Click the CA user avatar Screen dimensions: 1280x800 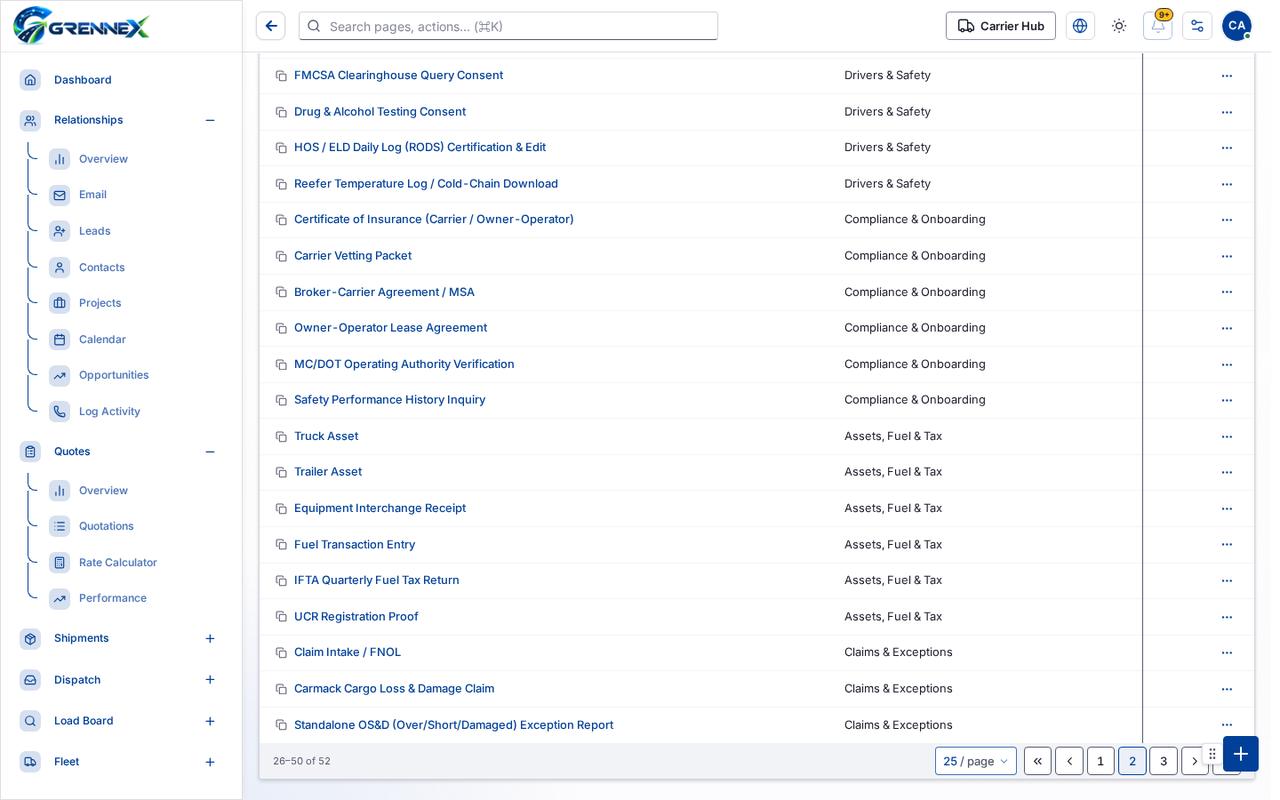(1237, 26)
